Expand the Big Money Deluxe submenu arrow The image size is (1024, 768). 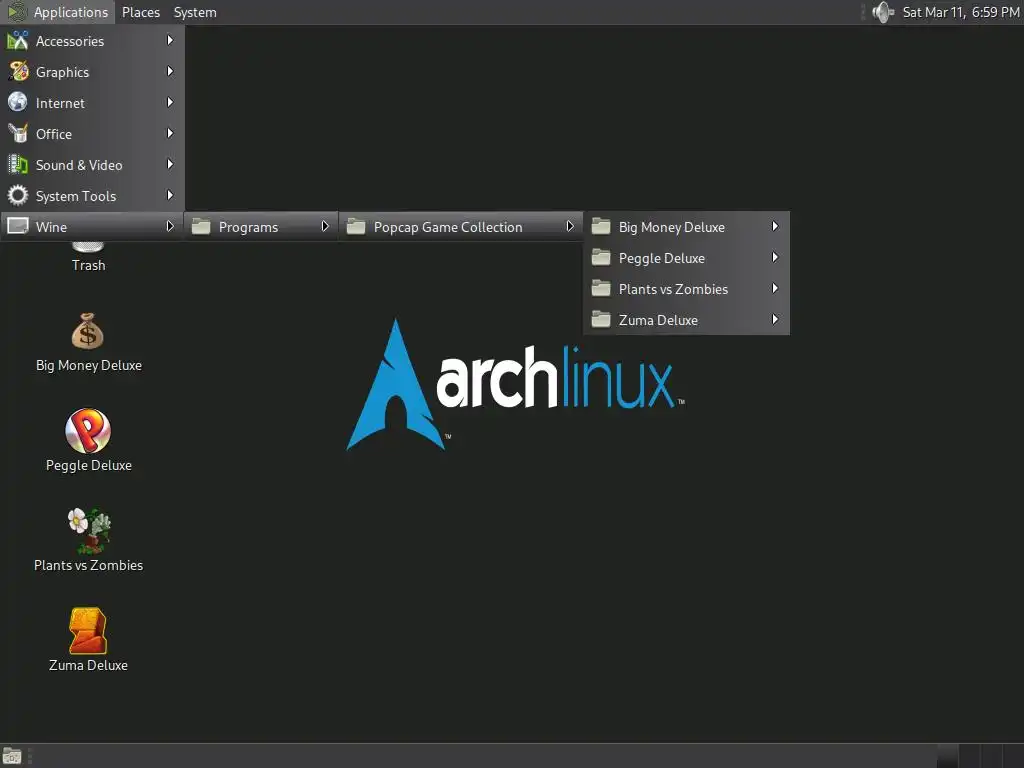point(775,227)
